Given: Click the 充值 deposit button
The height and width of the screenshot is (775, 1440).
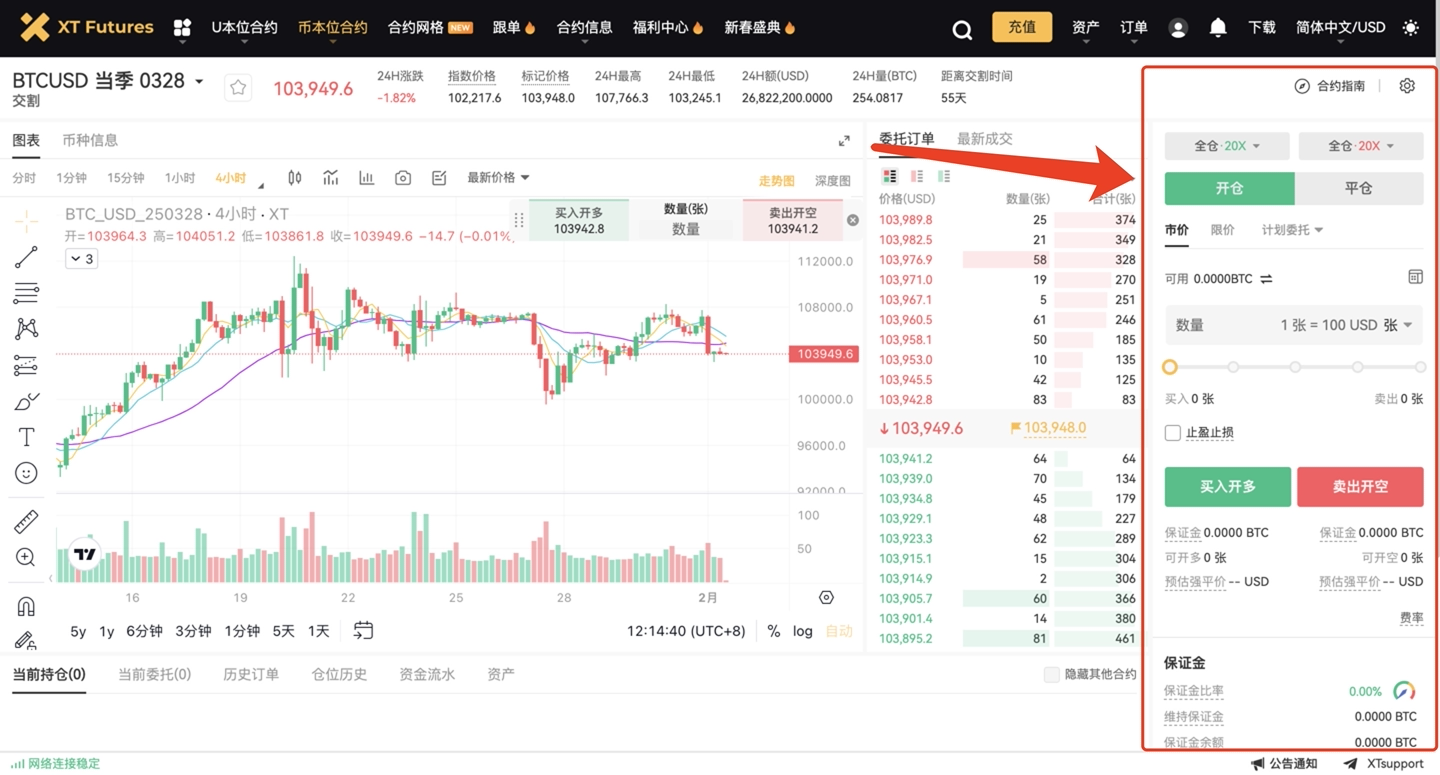Looking at the screenshot, I should click(1021, 28).
